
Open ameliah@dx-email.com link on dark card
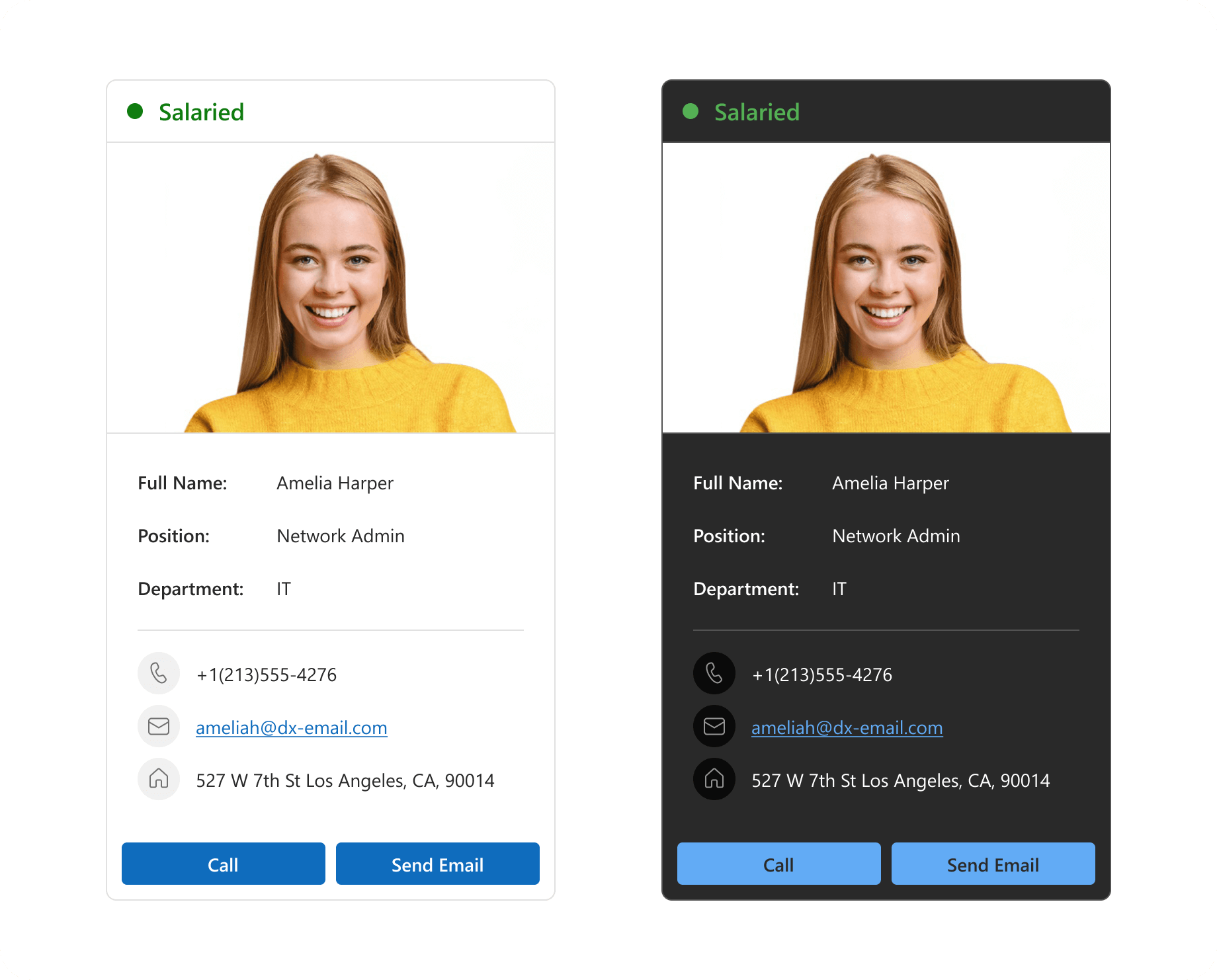click(x=847, y=727)
